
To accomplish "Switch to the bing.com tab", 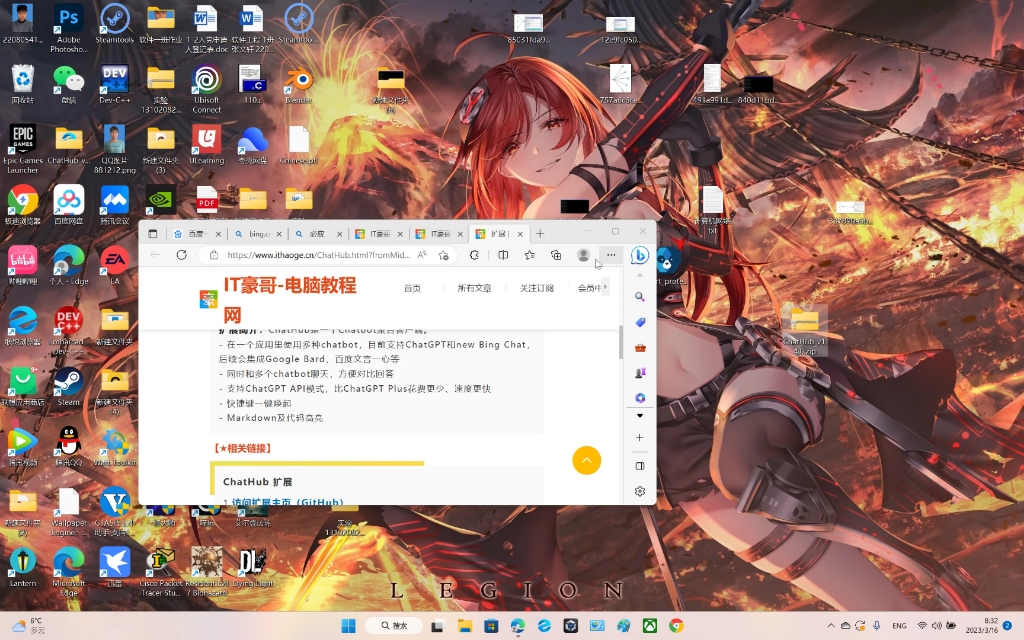I will 257,234.
